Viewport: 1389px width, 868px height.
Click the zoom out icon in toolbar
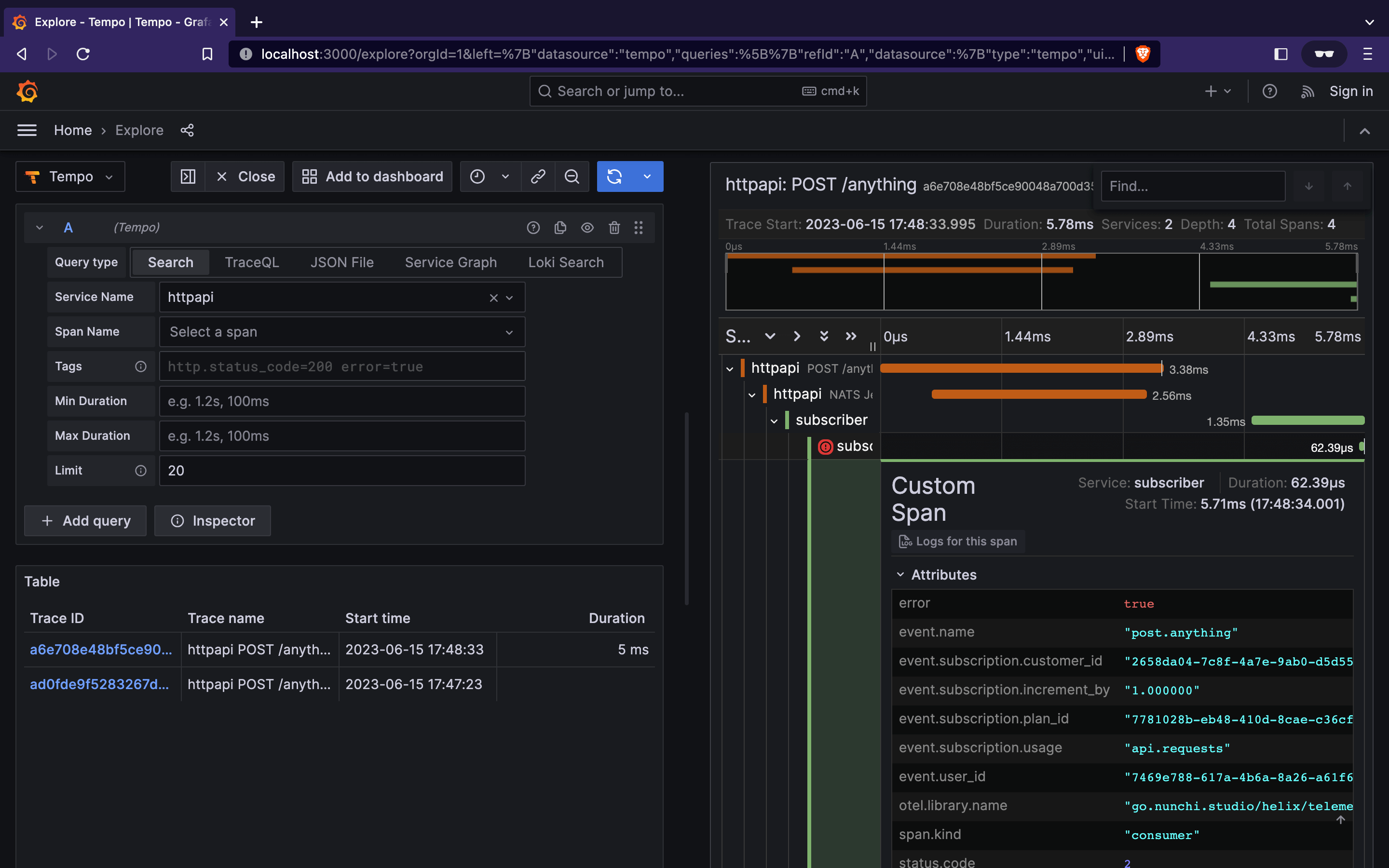571,177
